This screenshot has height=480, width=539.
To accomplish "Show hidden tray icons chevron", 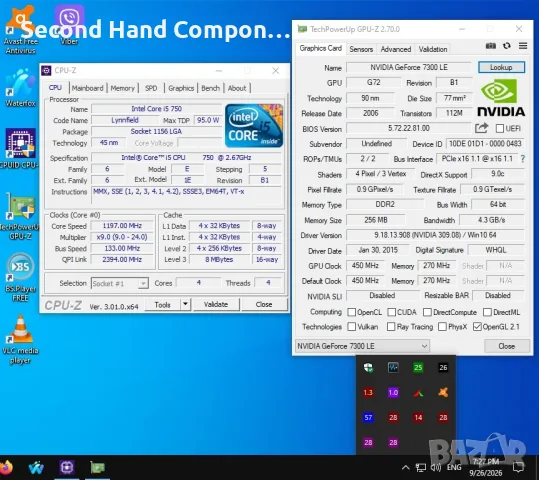I will [405, 468].
